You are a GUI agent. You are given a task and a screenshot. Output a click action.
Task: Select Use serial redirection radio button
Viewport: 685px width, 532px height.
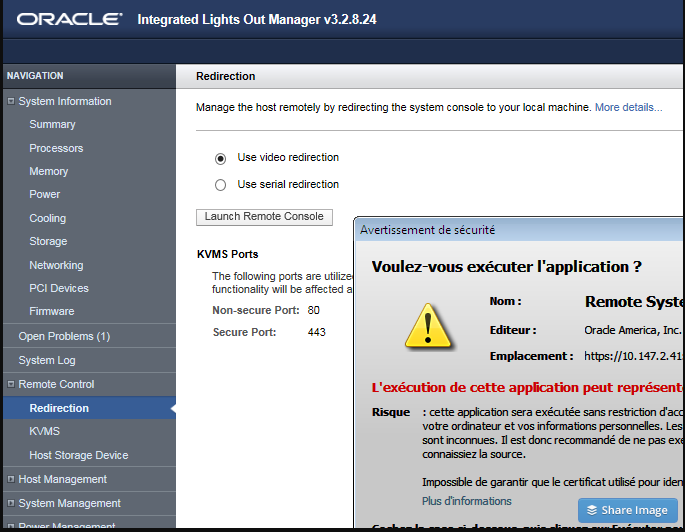[x=220, y=185]
